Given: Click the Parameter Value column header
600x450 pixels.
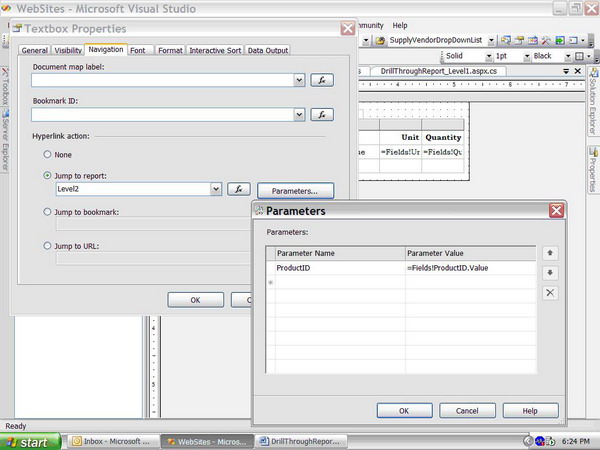Looking at the screenshot, I should 471,253.
